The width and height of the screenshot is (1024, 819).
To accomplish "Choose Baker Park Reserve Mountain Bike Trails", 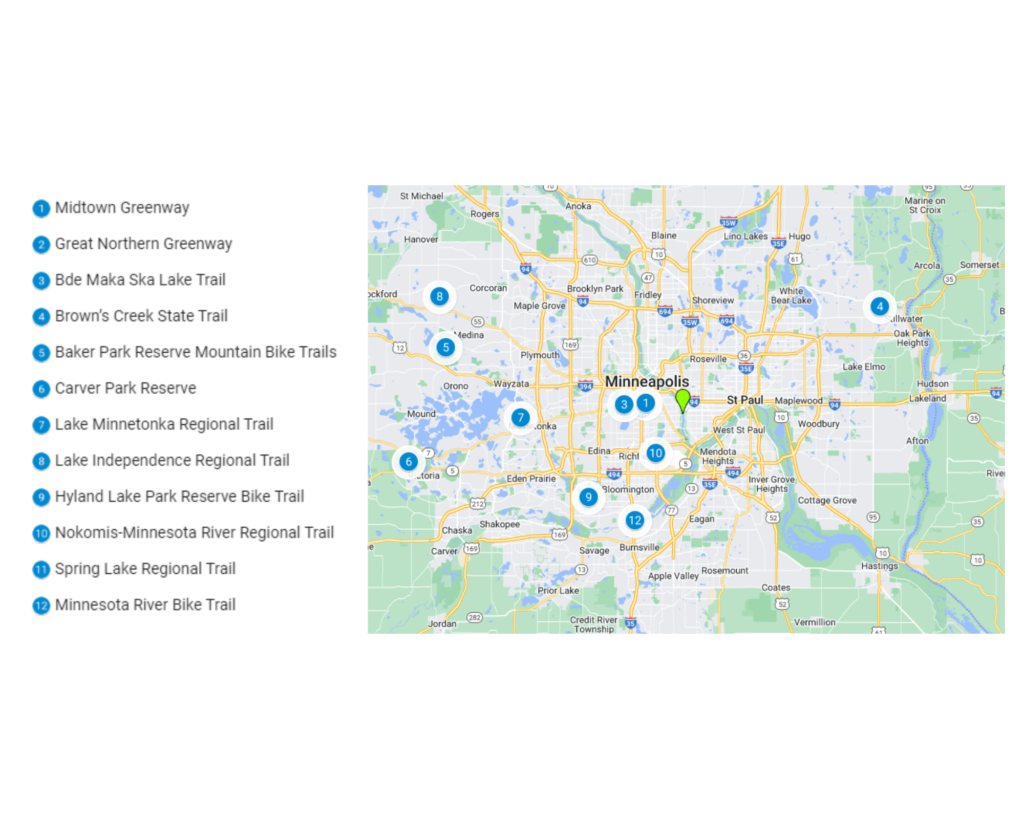I will pos(196,352).
